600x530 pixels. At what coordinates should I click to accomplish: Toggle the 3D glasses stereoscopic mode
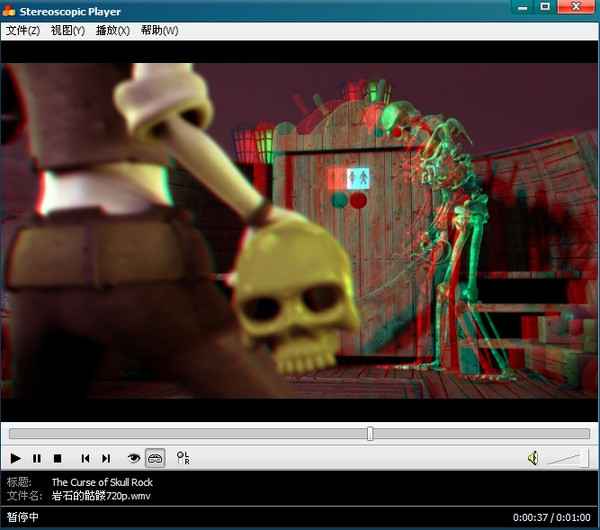[155, 458]
